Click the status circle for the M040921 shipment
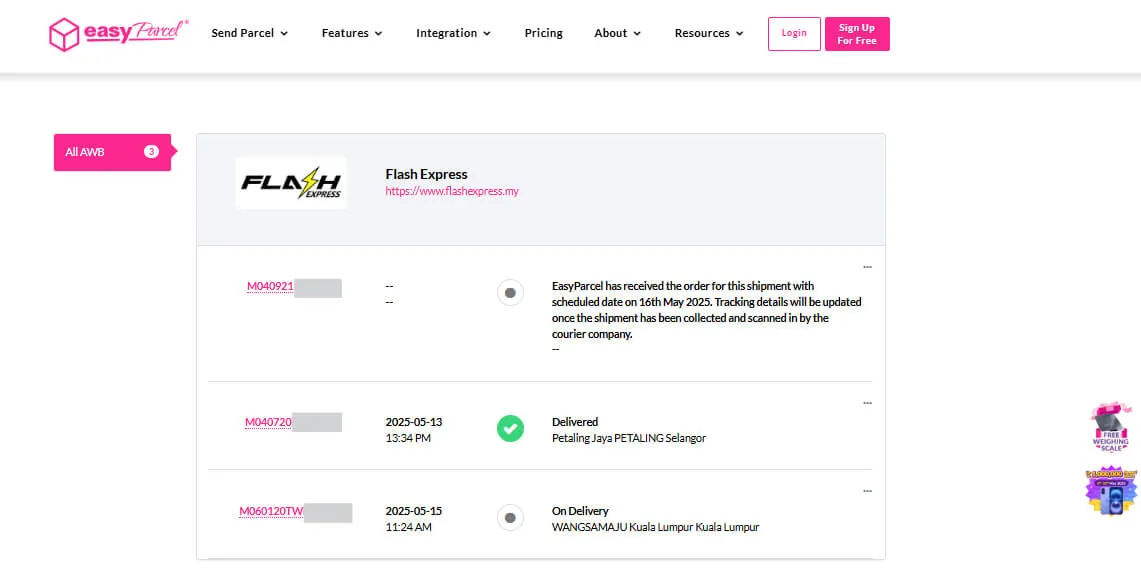 click(510, 293)
